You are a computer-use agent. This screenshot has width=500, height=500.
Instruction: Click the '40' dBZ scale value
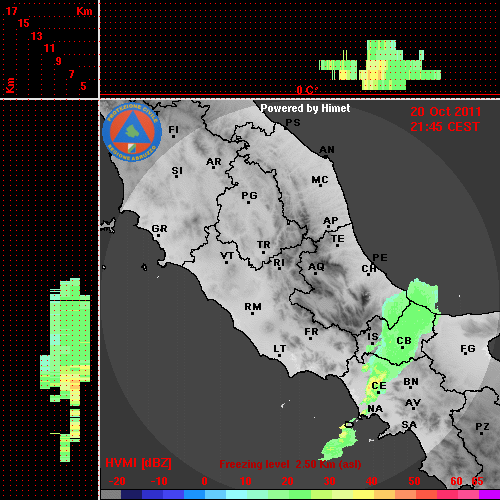(372, 481)
